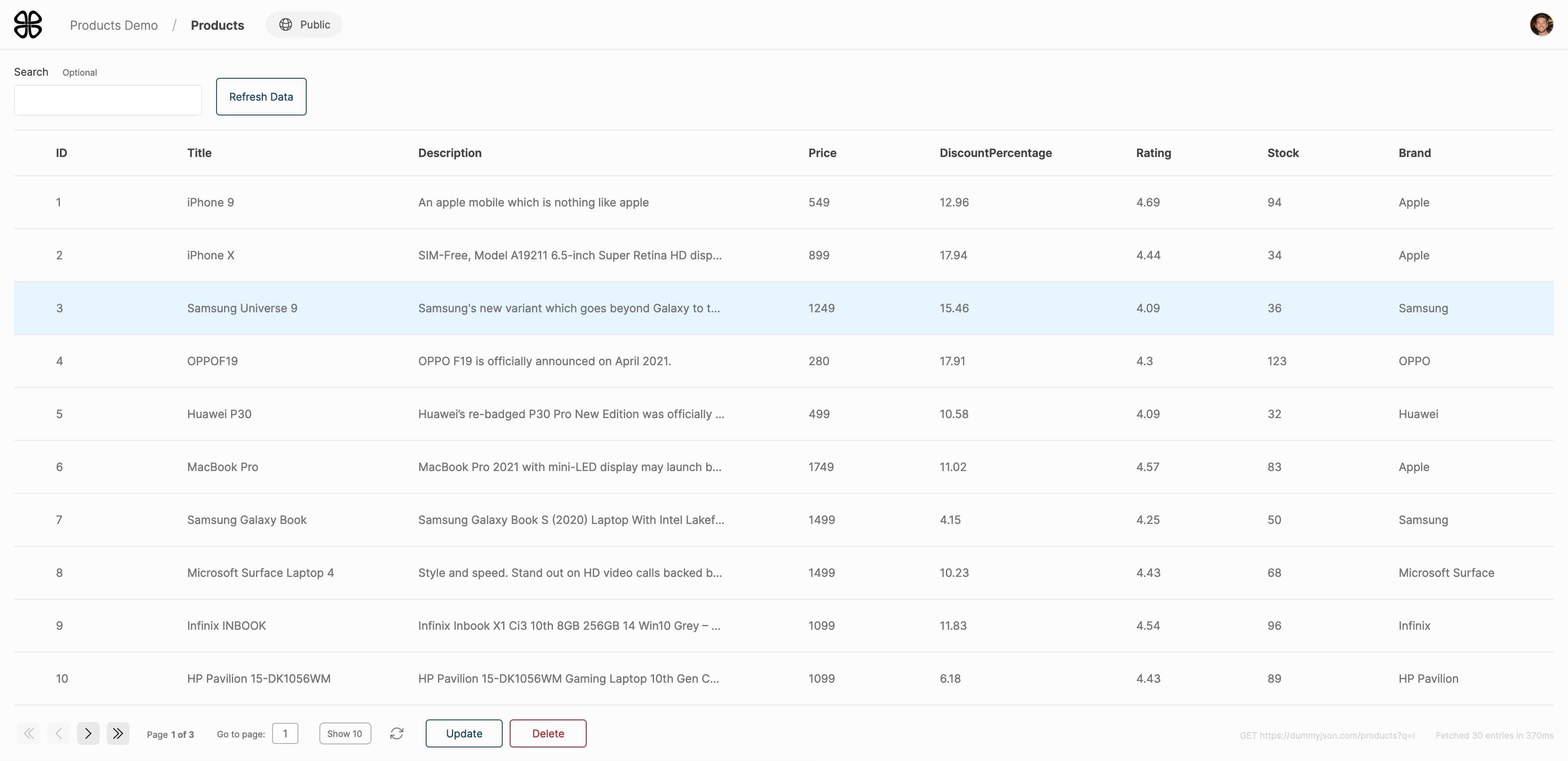The height and width of the screenshot is (761, 1568).
Task: Click the OPPO F19 description text
Action: tap(544, 361)
